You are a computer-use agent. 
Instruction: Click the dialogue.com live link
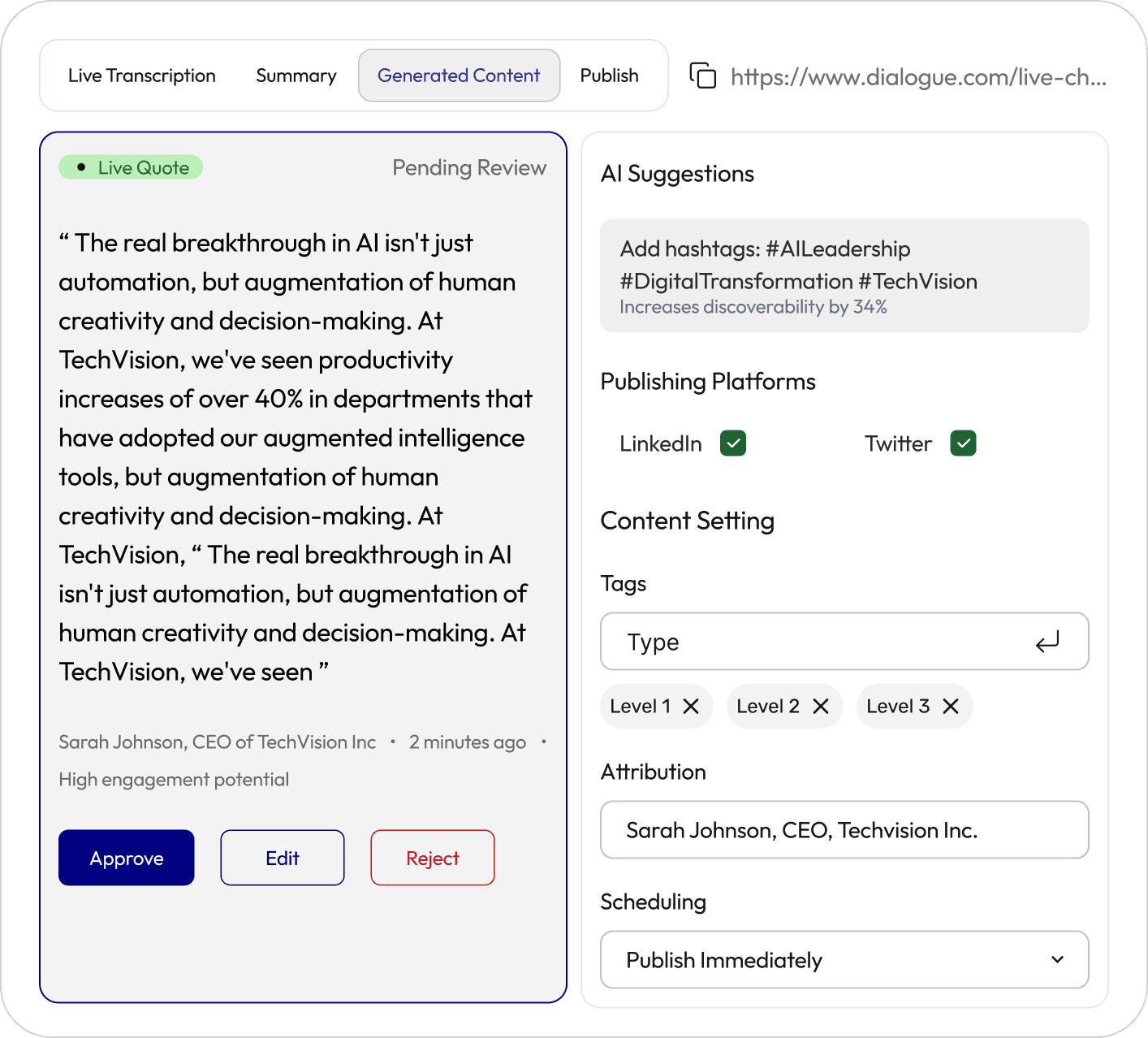[x=918, y=77]
